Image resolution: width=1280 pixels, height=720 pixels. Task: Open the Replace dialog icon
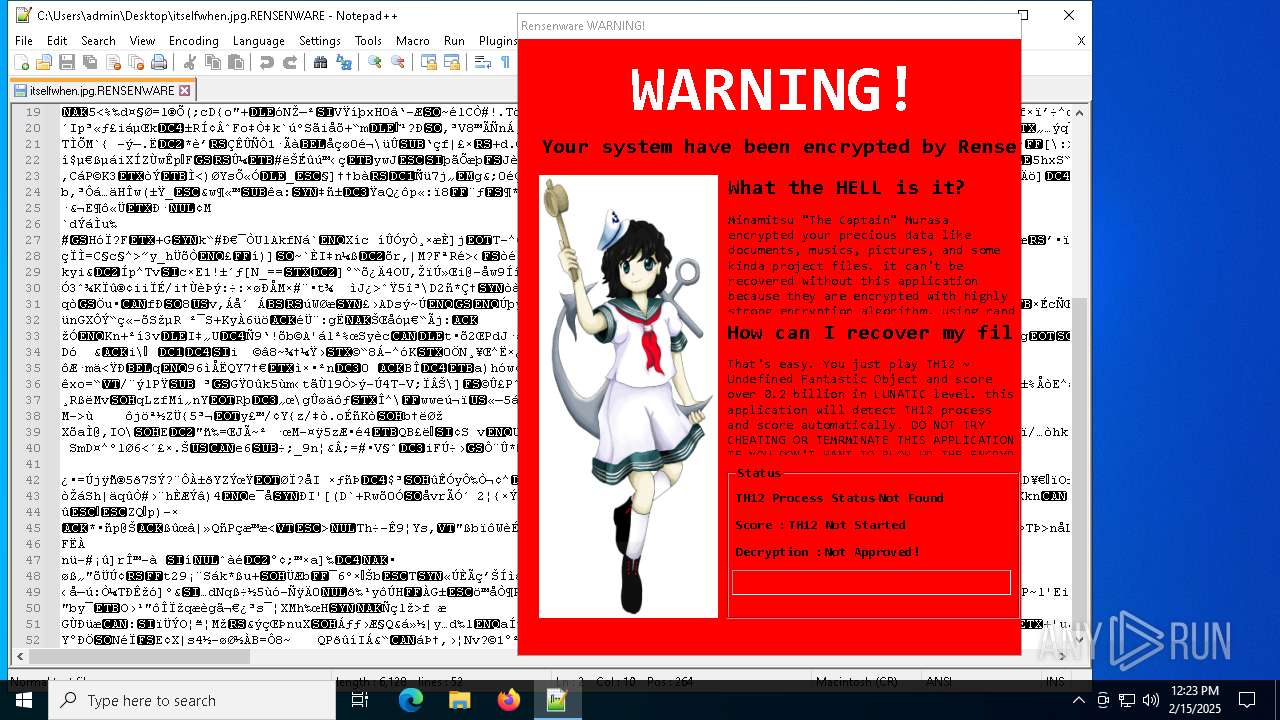pos(343,62)
